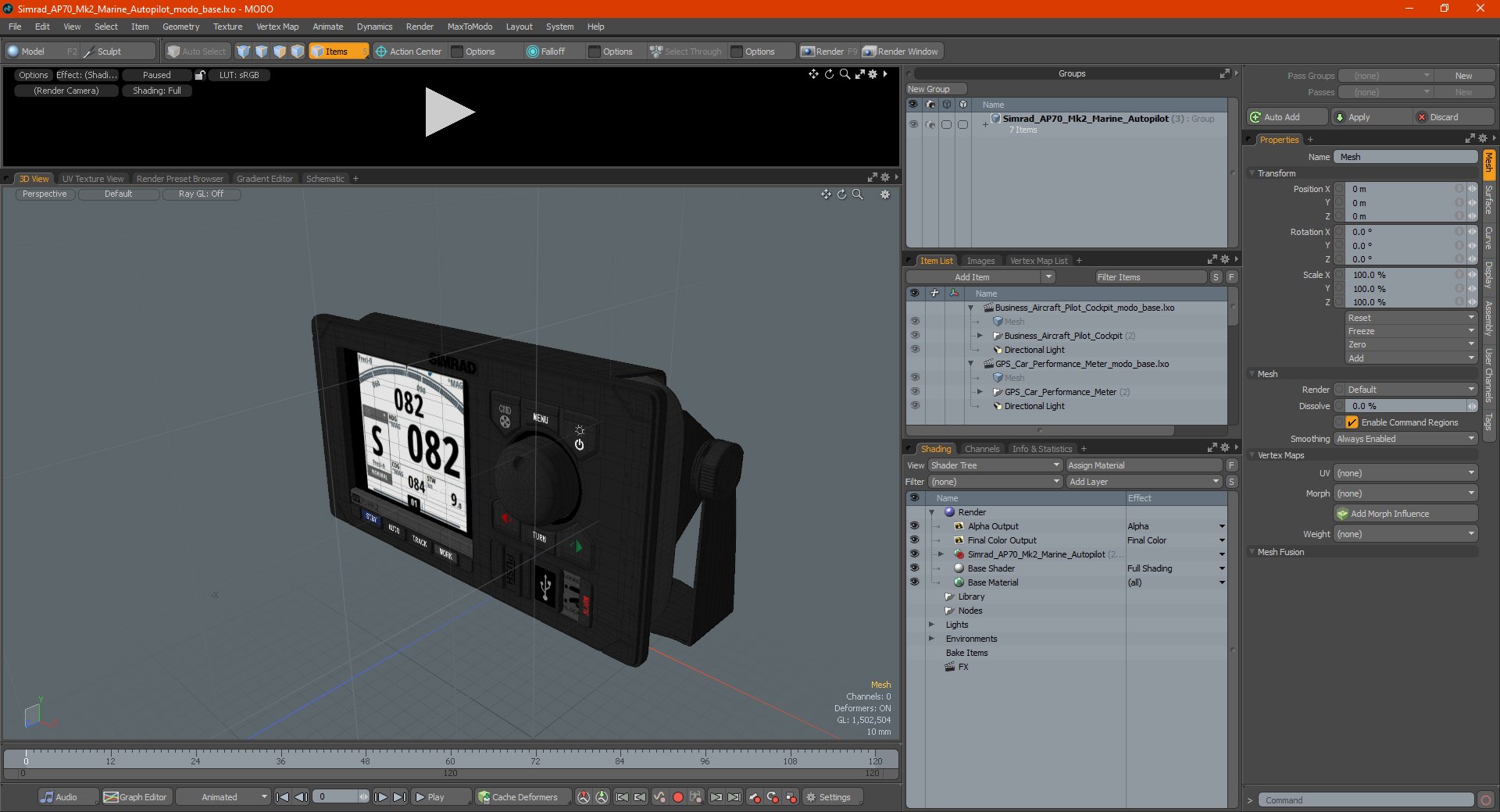Click the Action Center toolbar icon
The height and width of the screenshot is (812, 1500).
[x=381, y=52]
